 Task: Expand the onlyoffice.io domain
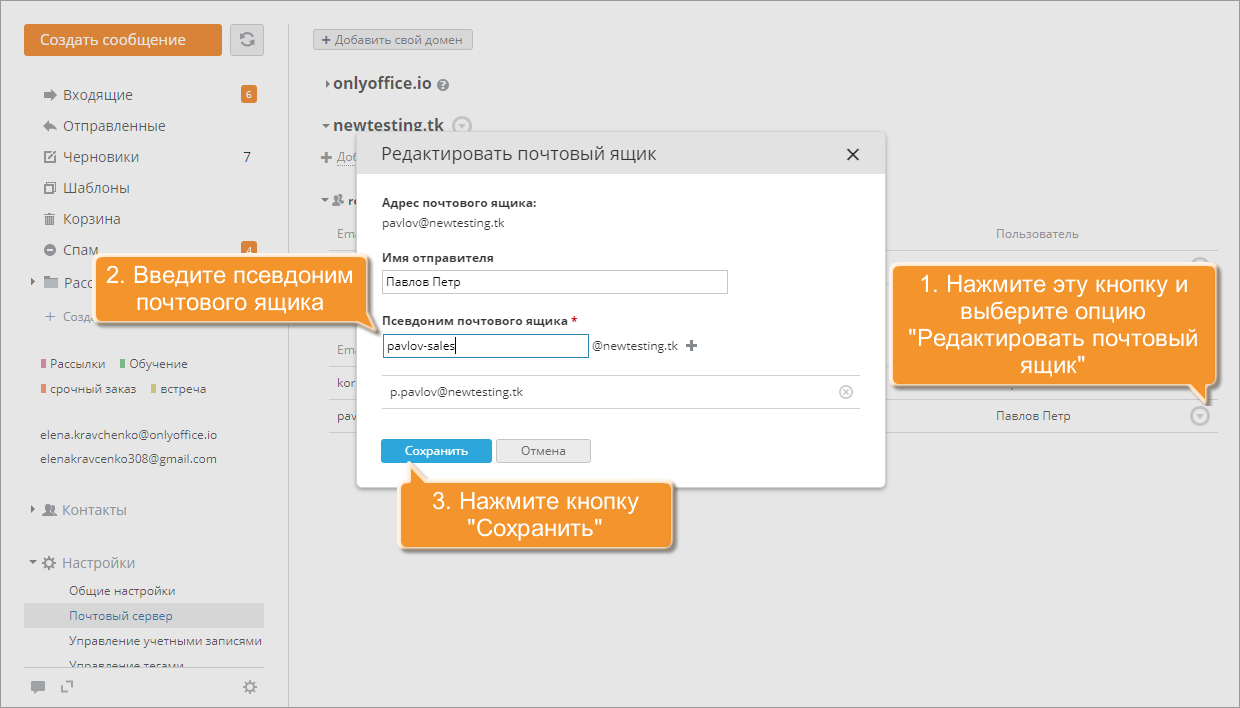click(327, 84)
